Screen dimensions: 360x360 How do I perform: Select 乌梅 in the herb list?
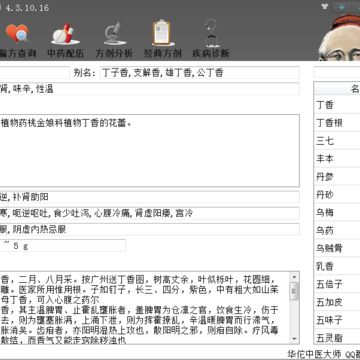click(337, 213)
